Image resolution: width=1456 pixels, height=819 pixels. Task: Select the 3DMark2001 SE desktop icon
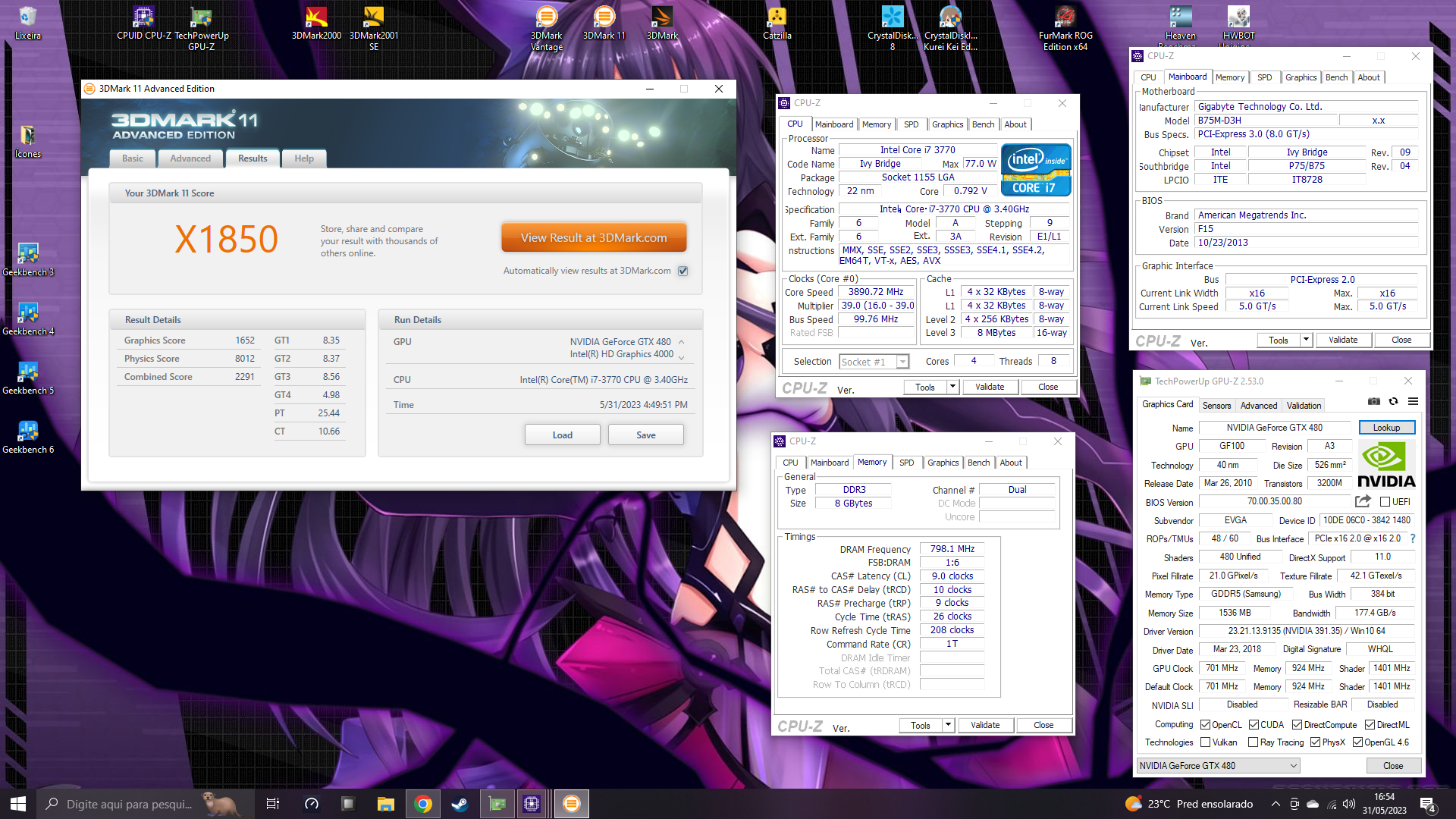374,30
